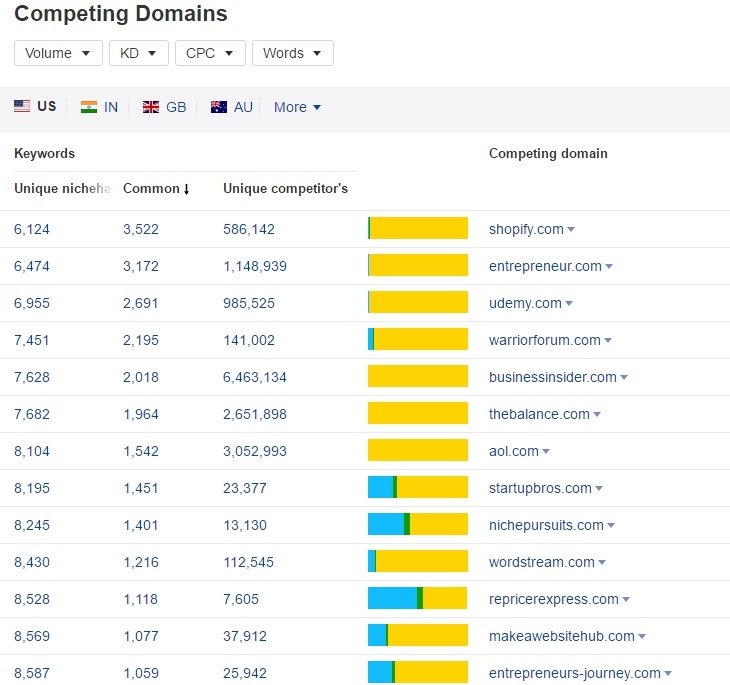Switch to the GB country tab

(x=164, y=107)
